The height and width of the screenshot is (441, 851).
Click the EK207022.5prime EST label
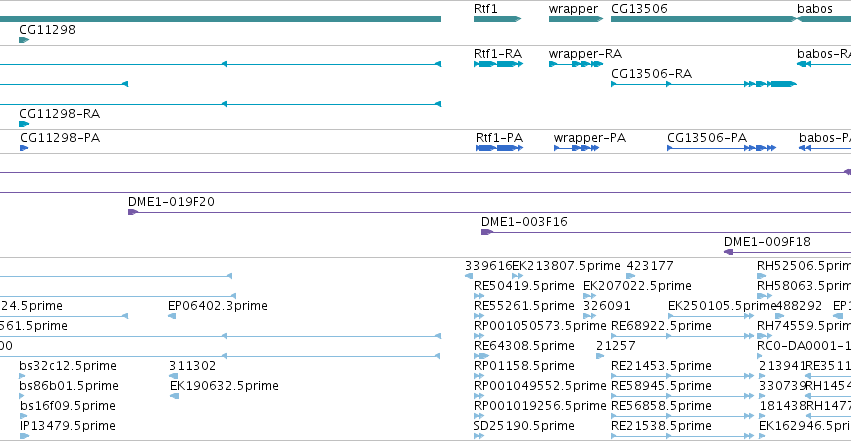pos(637,286)
